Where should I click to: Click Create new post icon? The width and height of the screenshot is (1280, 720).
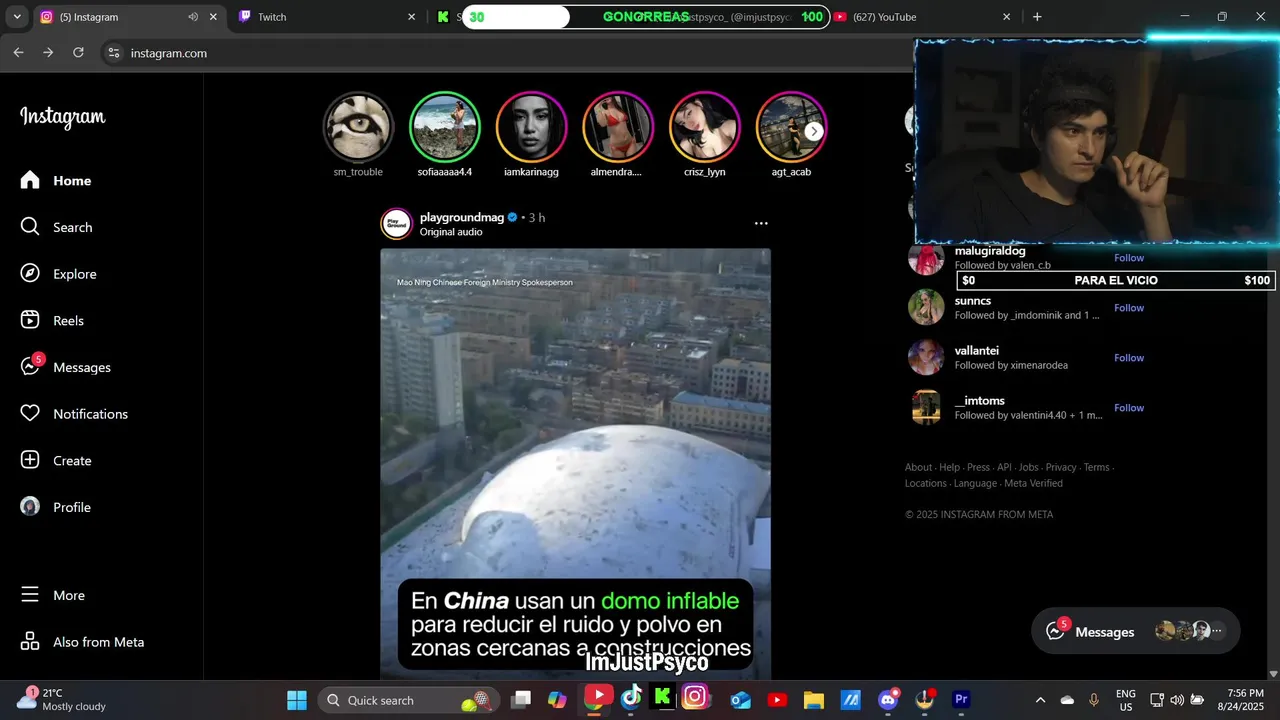coord(30,460)
